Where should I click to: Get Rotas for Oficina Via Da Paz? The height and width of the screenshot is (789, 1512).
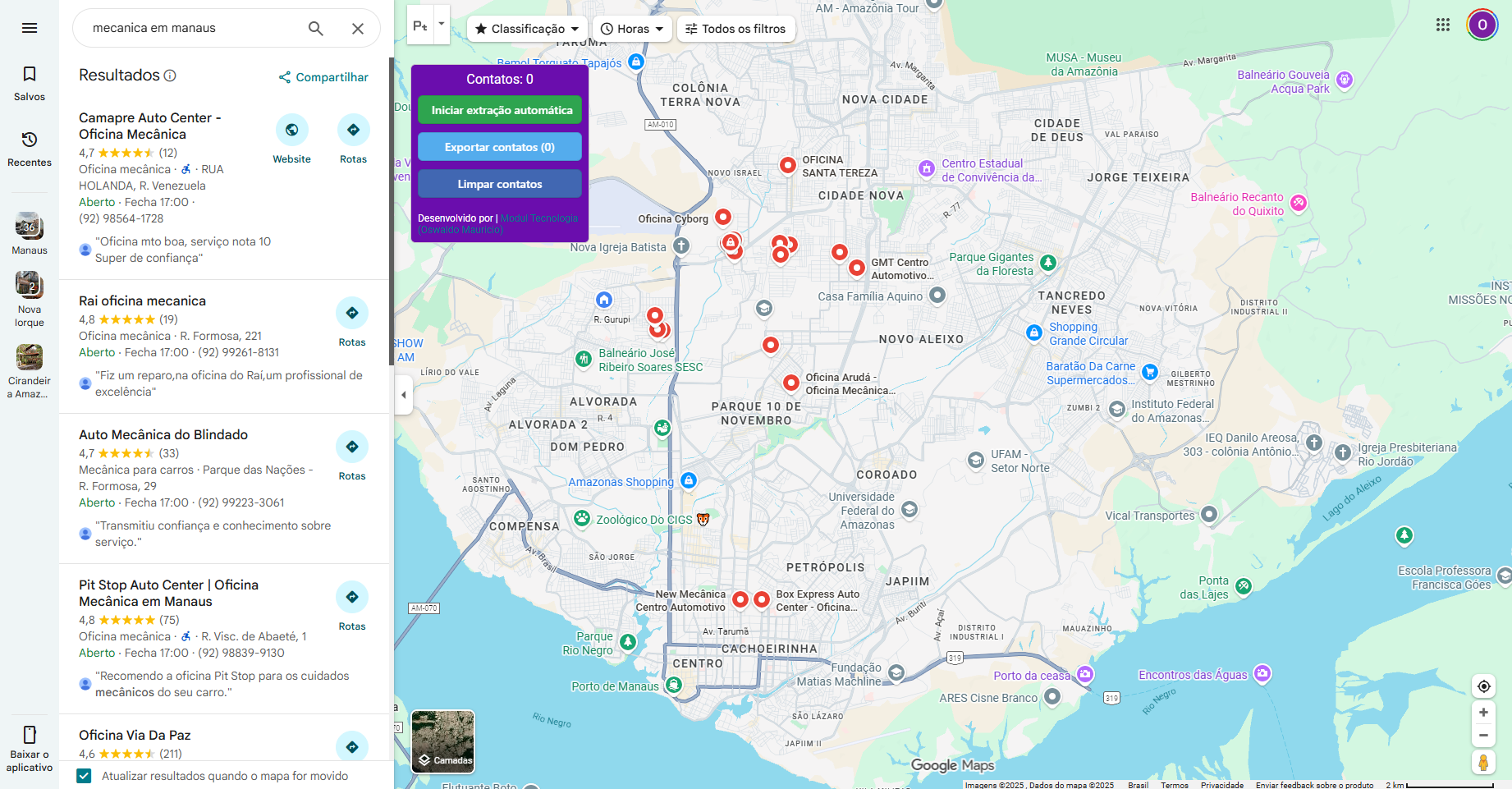point(352,746)
